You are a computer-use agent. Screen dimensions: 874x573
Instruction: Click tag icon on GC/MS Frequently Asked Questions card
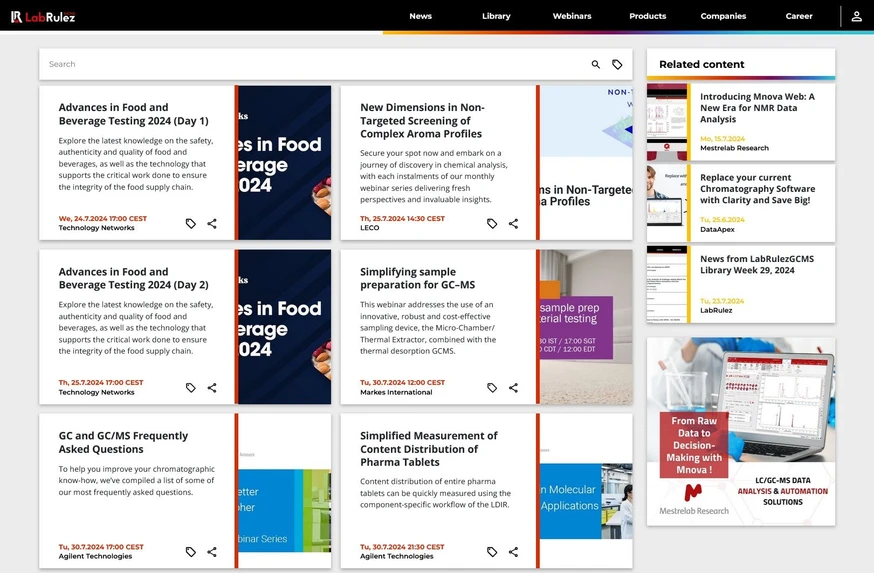coord(191,552)
